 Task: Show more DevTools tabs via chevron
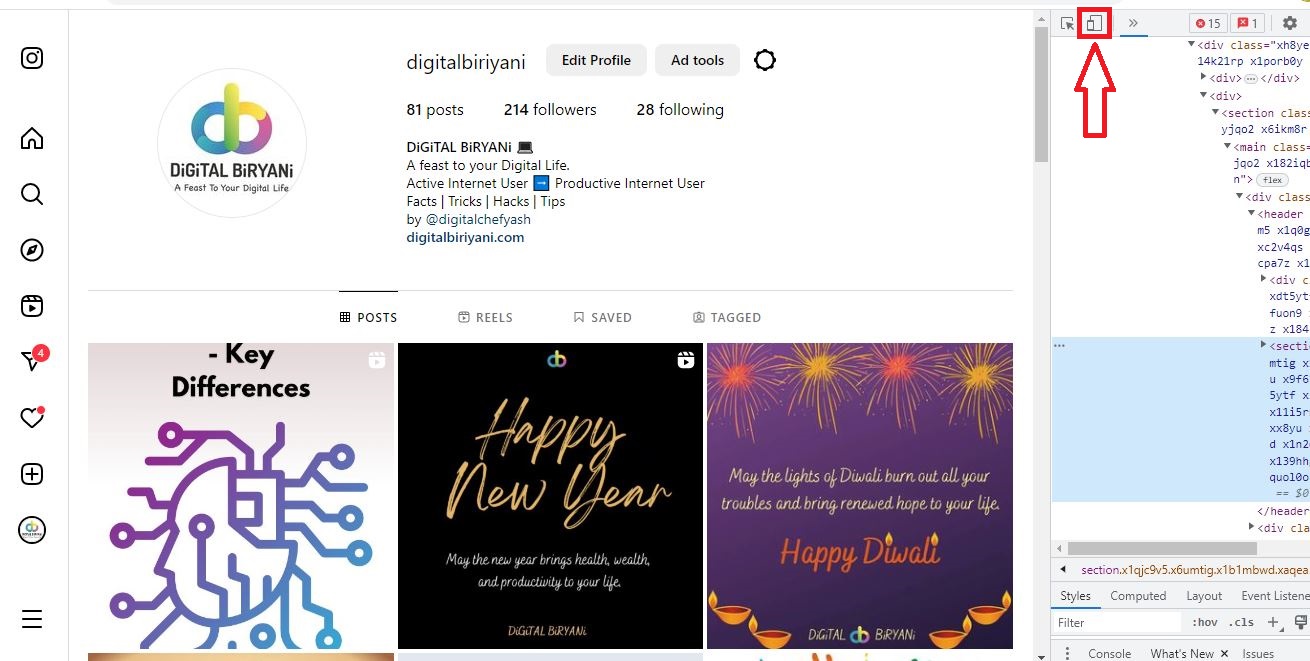click(1133, 23)
